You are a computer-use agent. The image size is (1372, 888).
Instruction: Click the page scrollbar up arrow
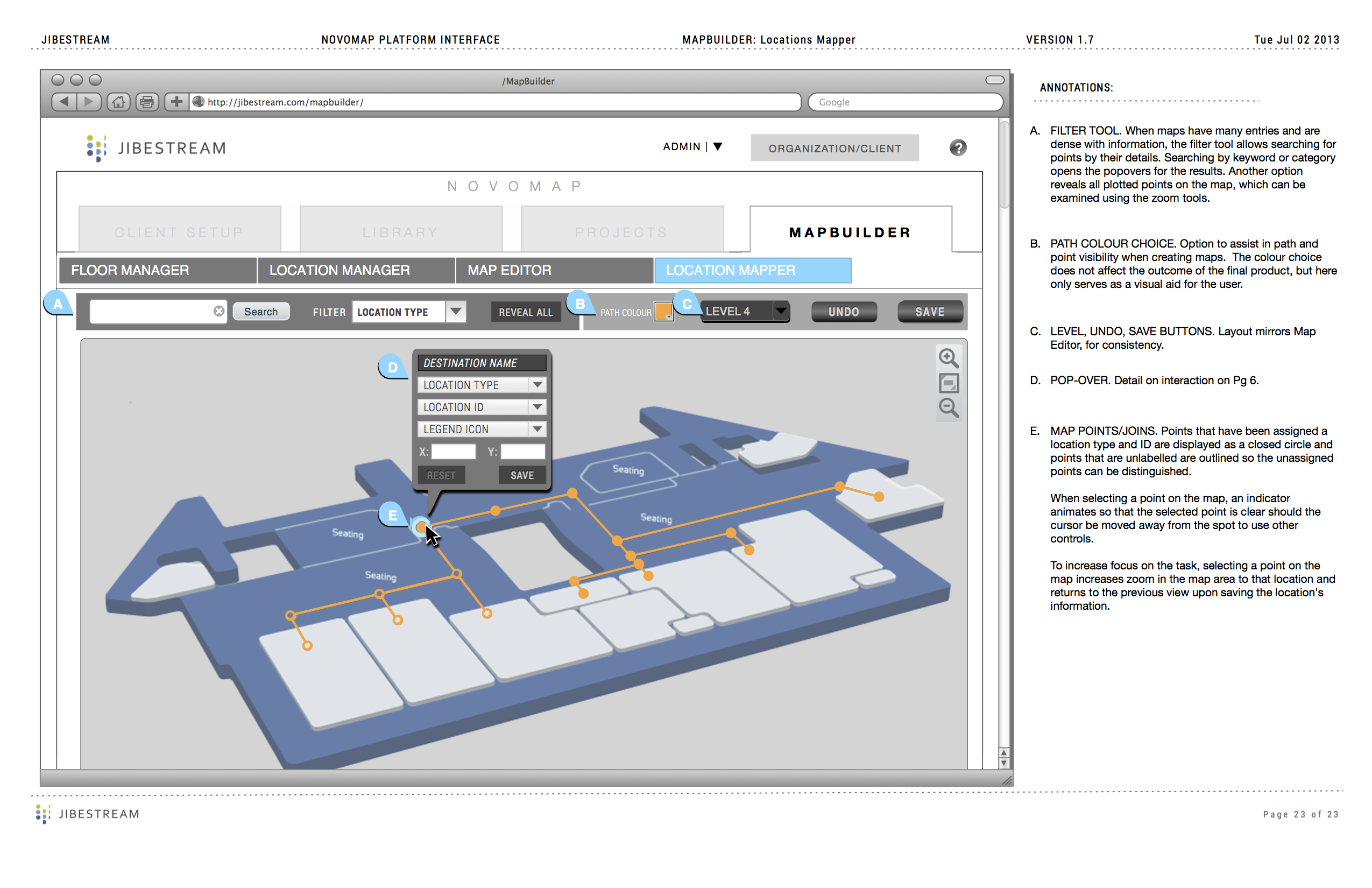coord(1003,753)
